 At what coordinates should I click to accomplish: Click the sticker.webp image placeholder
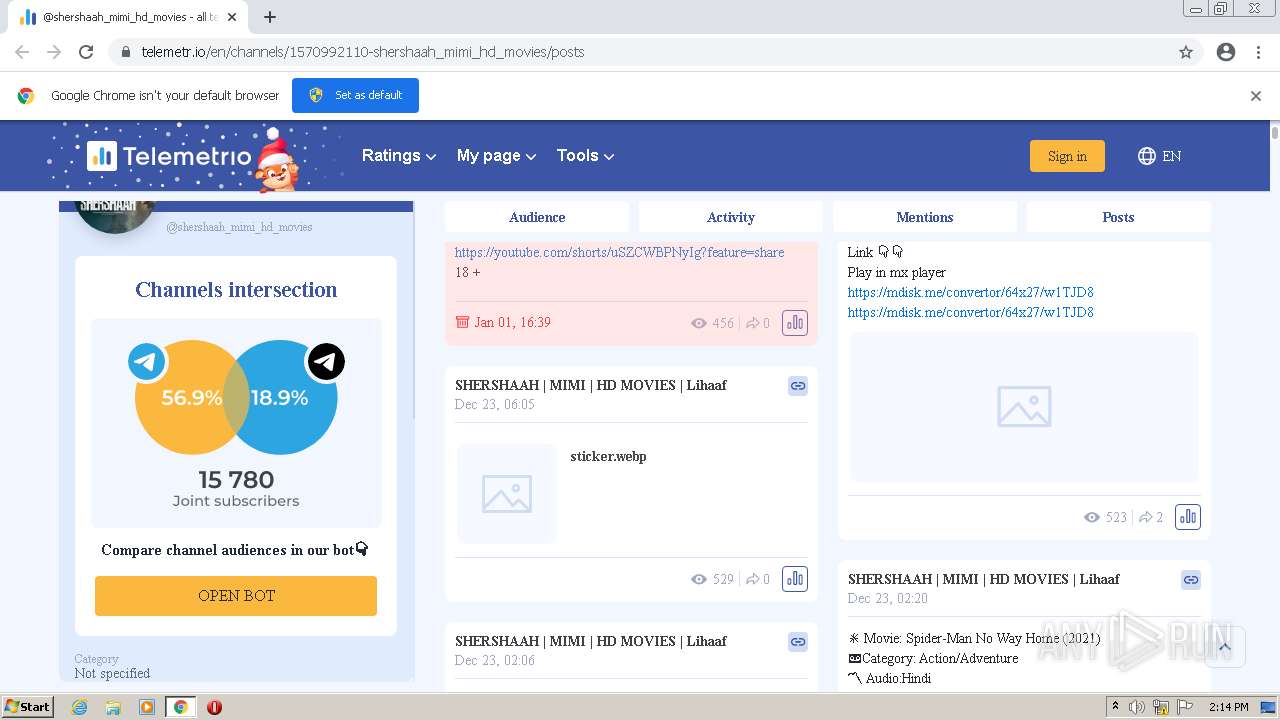(x=507, y=494)
